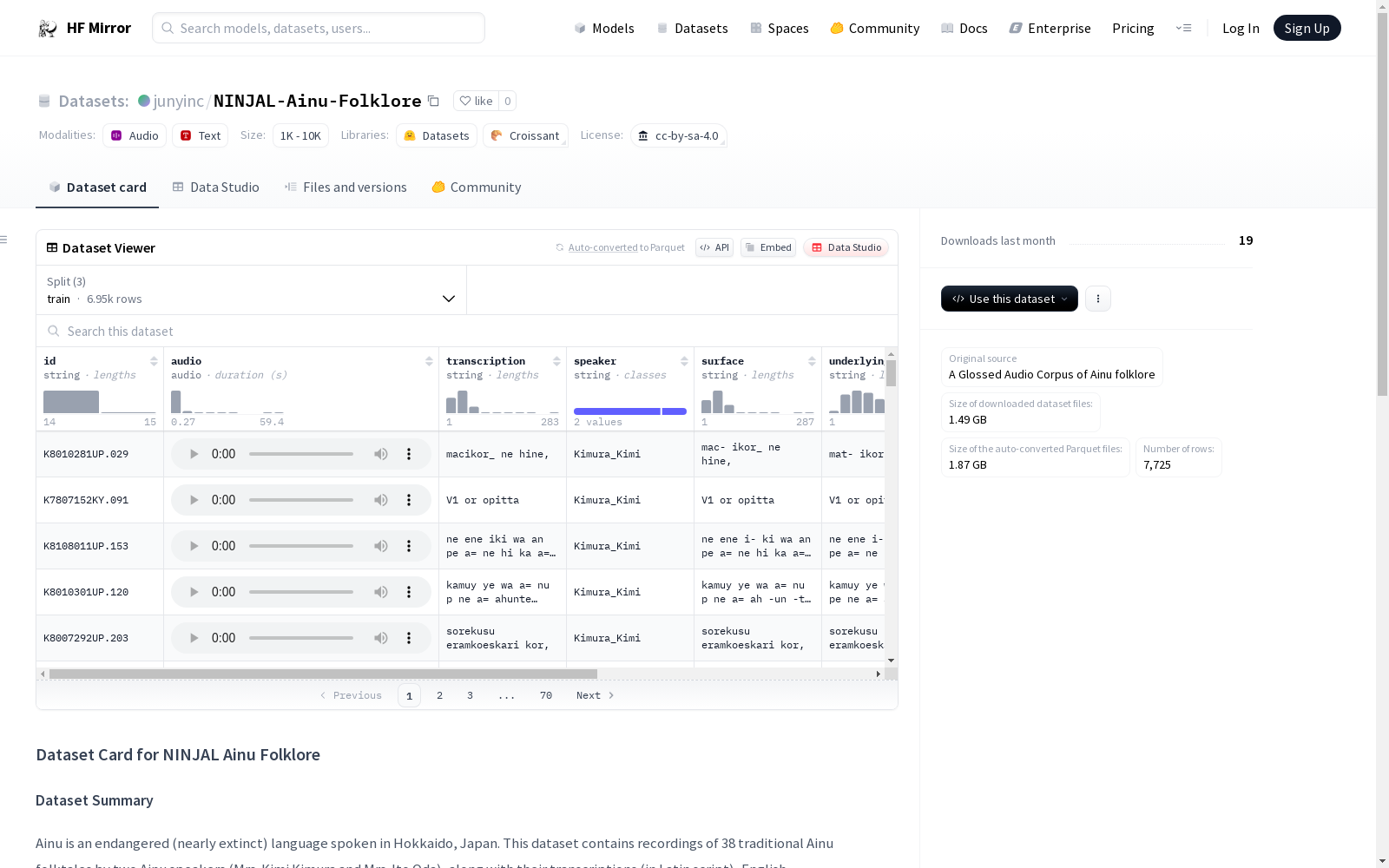Viewport: 1389px width, 868px height.
Task: Seek audio slider in row K7807152KY.091
Action: pyautogui.click(x=301, y=500)
